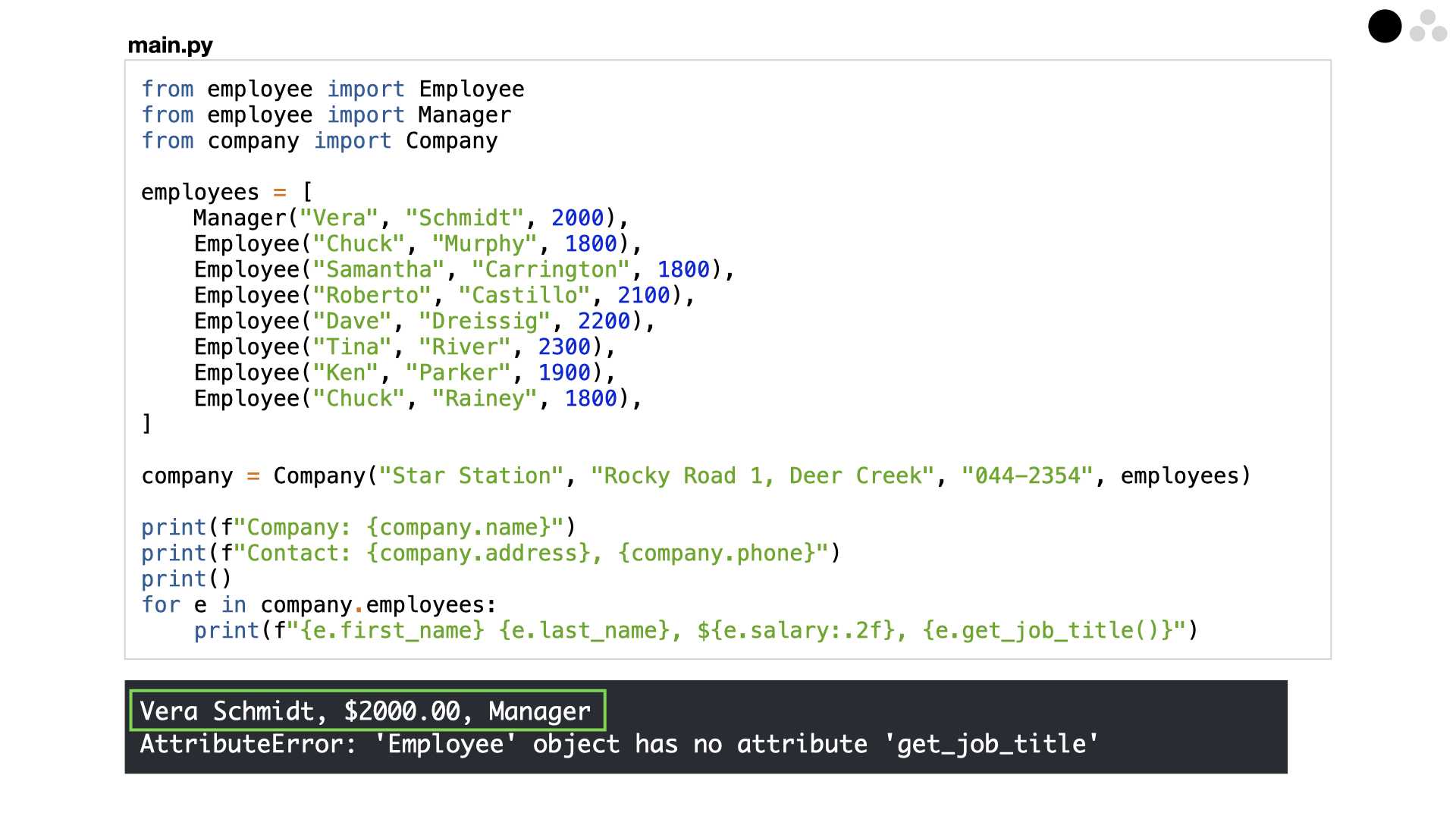Image resolution: width=1456 pixels, height=819 pixels.
Task: Click the Employee "Ken", "Parker" line
Action: coord(405,373)
